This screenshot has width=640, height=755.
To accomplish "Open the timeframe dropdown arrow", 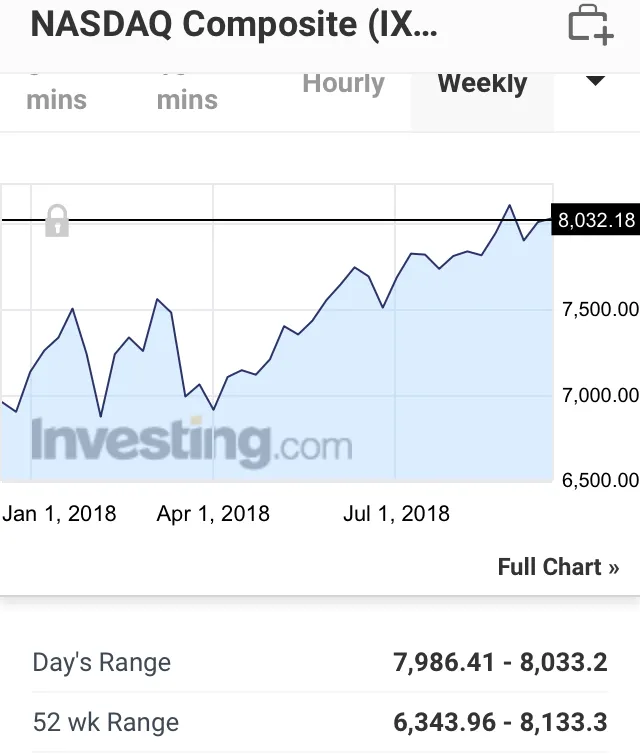I will 596,81.
